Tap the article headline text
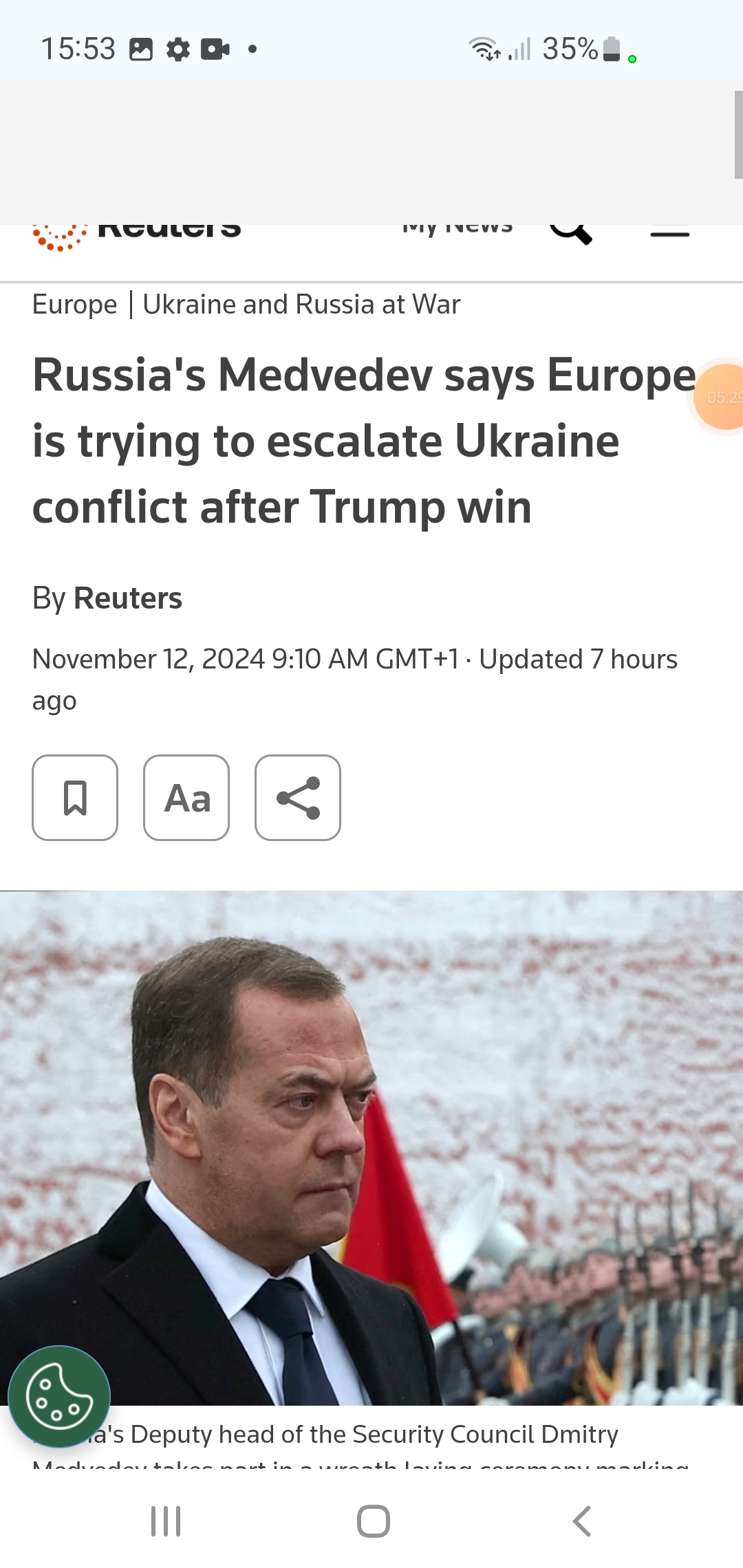The width and height of the screenshot is (743, 1568). [x=364, y=441]
